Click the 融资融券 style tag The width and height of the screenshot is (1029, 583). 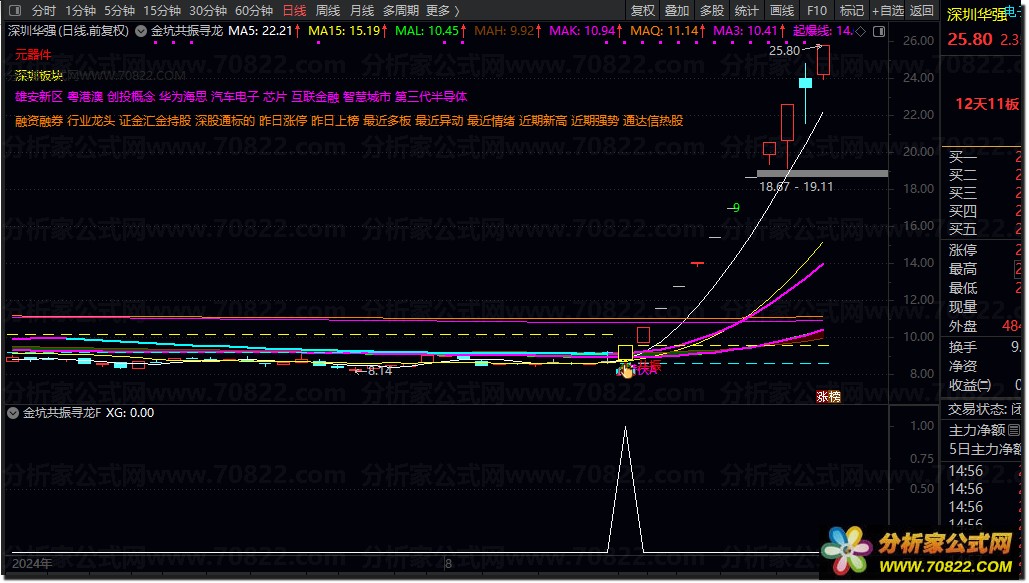pyautogui.click(x=39, y=121)
